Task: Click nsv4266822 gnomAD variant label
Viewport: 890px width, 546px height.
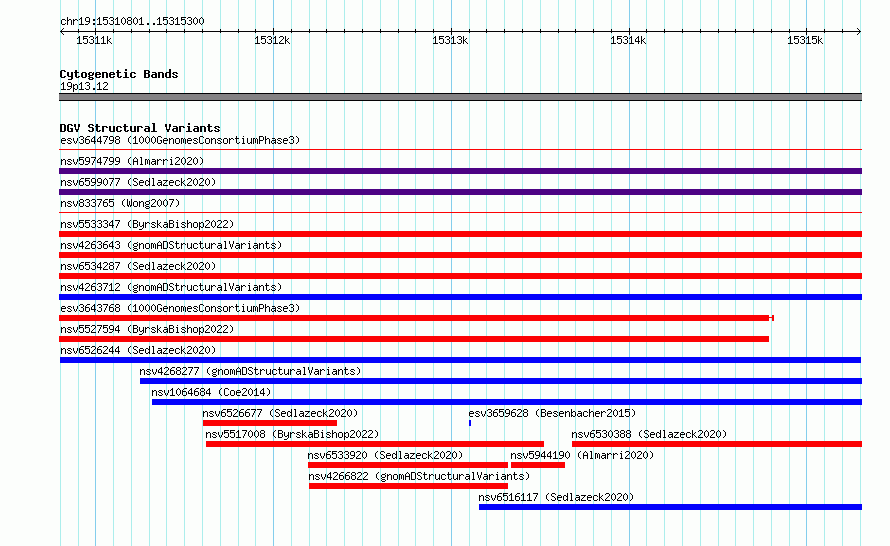Action: [x=419, y=476]
